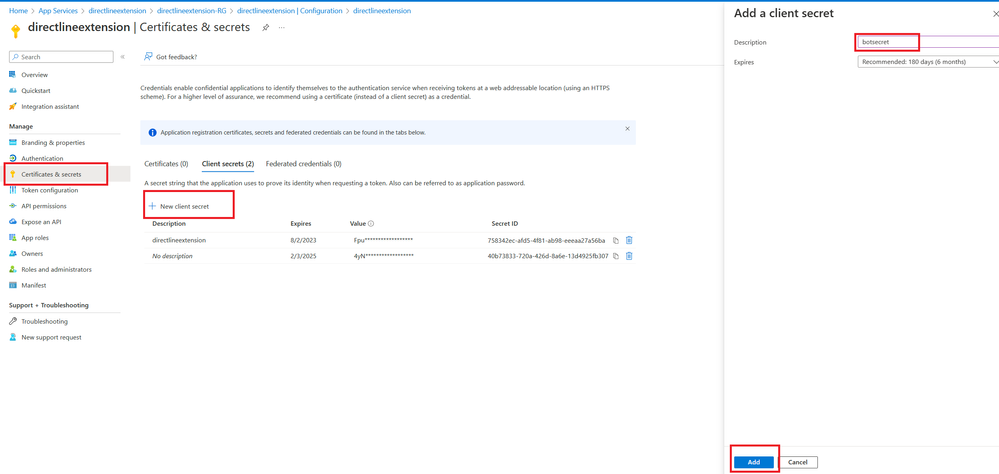Viewport: 999px width, 474px height.
Task: Switch to Federated credentials (0) tab
Action: pyautogui.click(x=303, y=164)
